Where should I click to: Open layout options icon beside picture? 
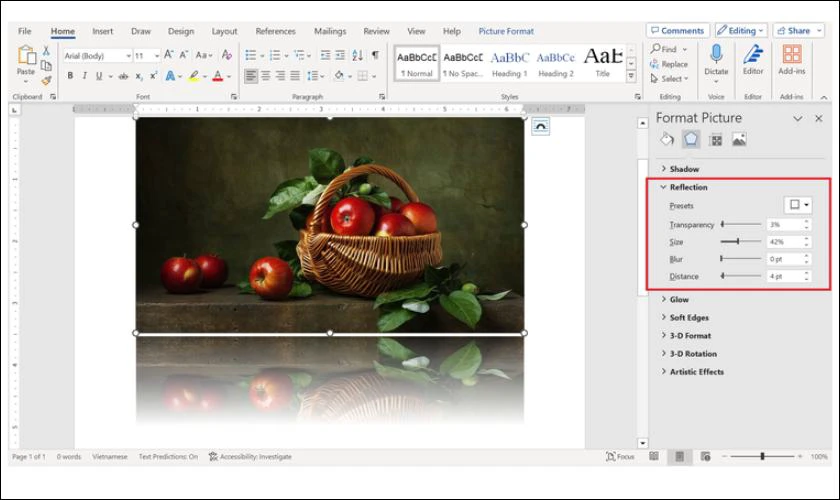click(541, 126)
